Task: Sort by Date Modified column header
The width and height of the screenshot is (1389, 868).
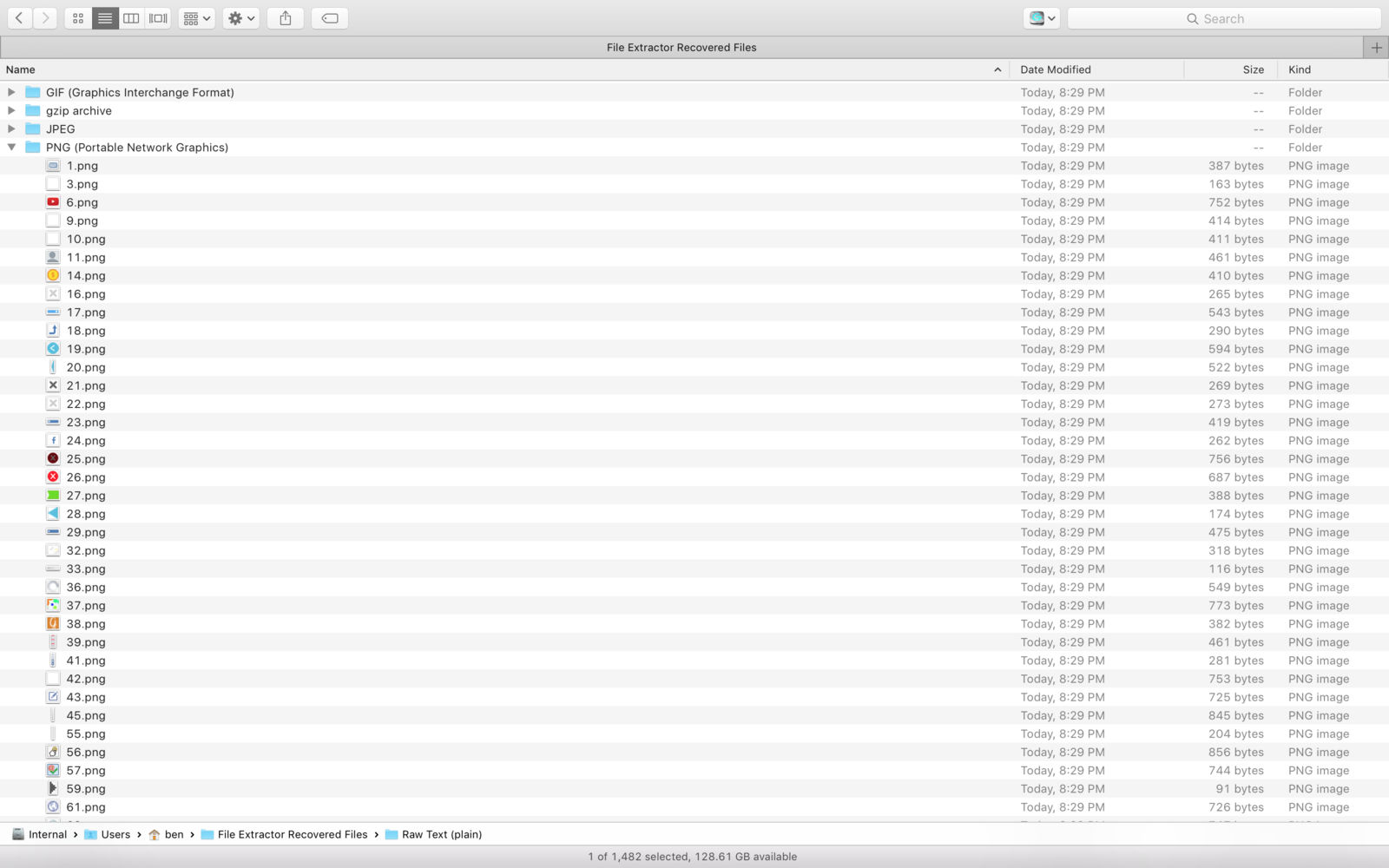Action: click(1097, 69)
